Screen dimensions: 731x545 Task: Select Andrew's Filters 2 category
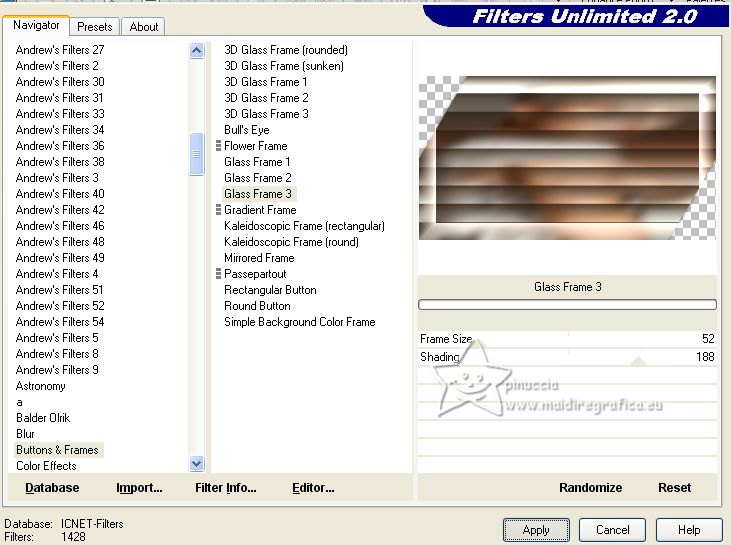pyautogui.click(x=57, y=66)
